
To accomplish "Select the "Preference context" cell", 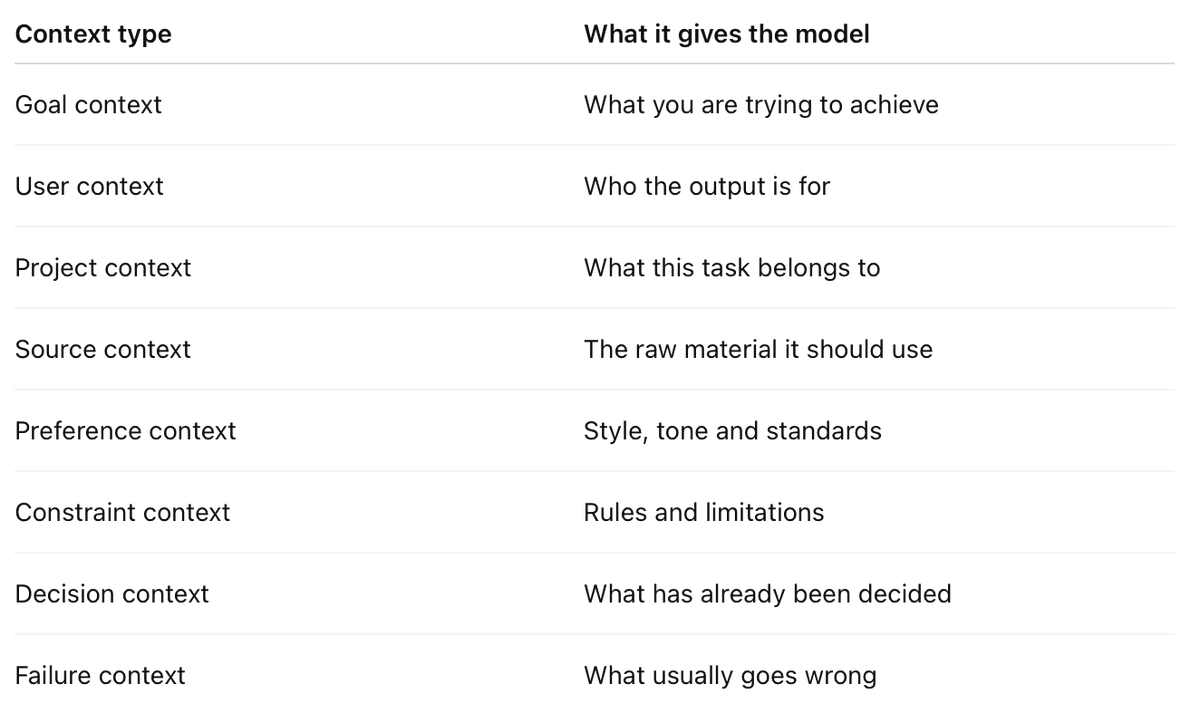I will click(126, 431).
